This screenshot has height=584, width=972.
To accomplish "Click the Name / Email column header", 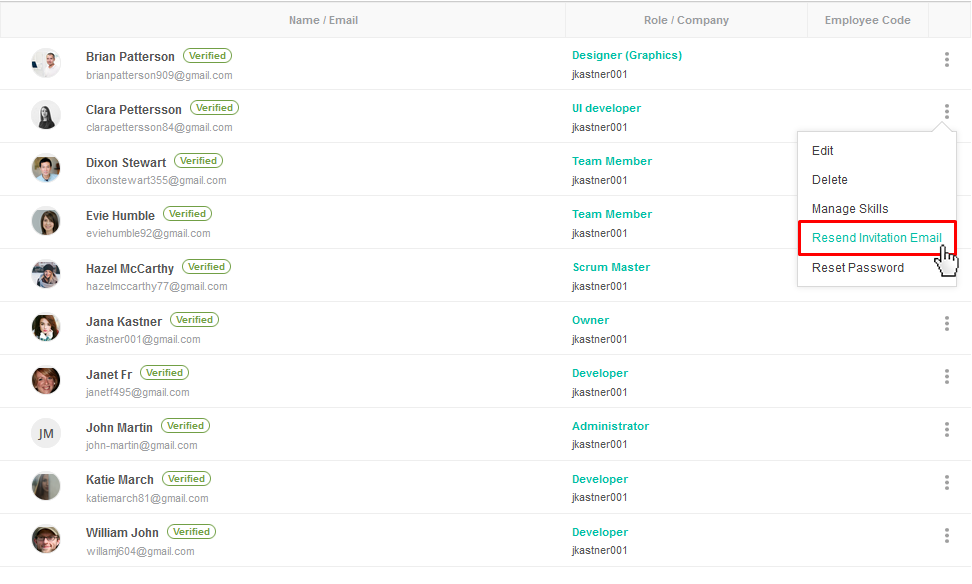I will click(323, 20).
